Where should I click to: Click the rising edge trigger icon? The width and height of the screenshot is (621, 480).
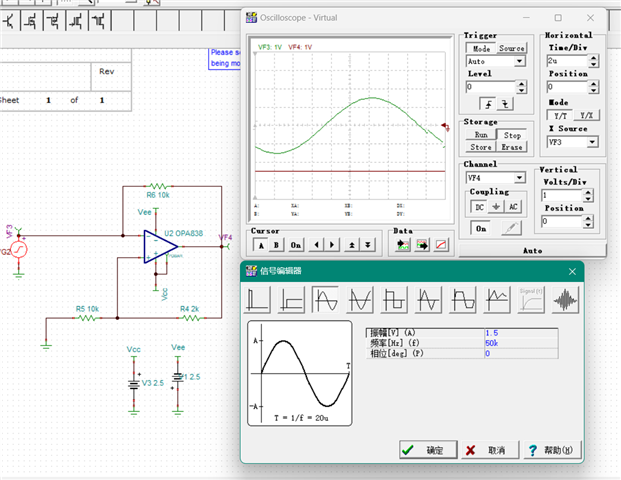[x=487, y=104]
